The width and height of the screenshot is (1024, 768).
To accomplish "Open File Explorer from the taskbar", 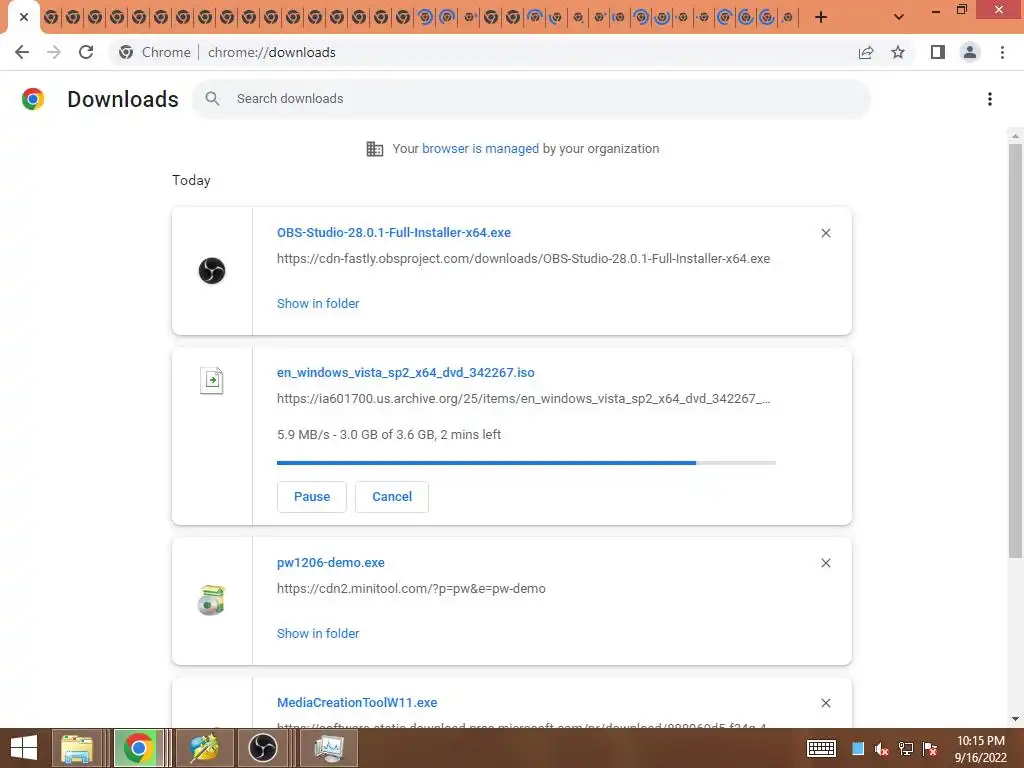I will [77, 748].
